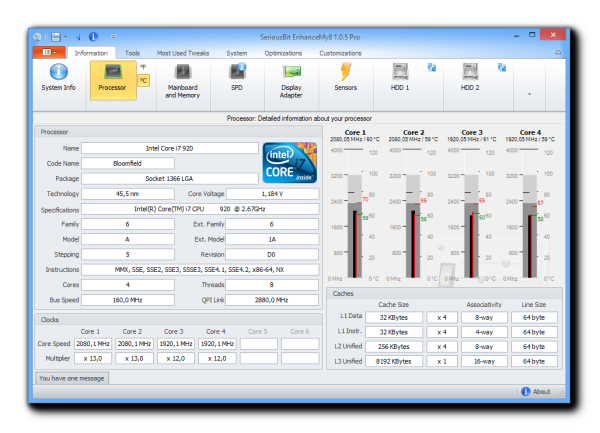View HDD 1 disk information
The width and height of the screenshot is (600, 433).
click(400, 78)
